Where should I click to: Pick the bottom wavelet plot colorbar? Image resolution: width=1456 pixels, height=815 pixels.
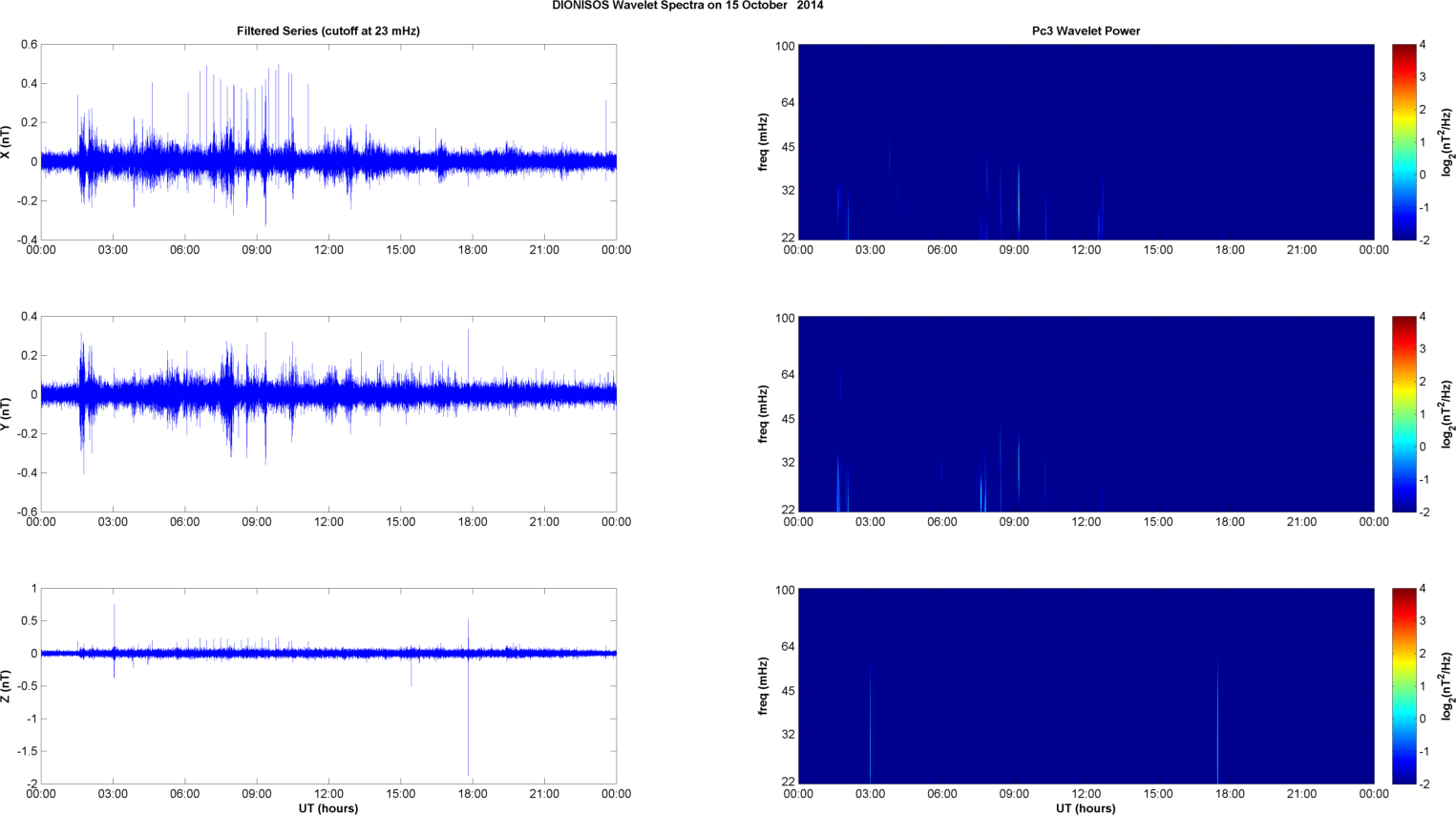pos(1403,686)
